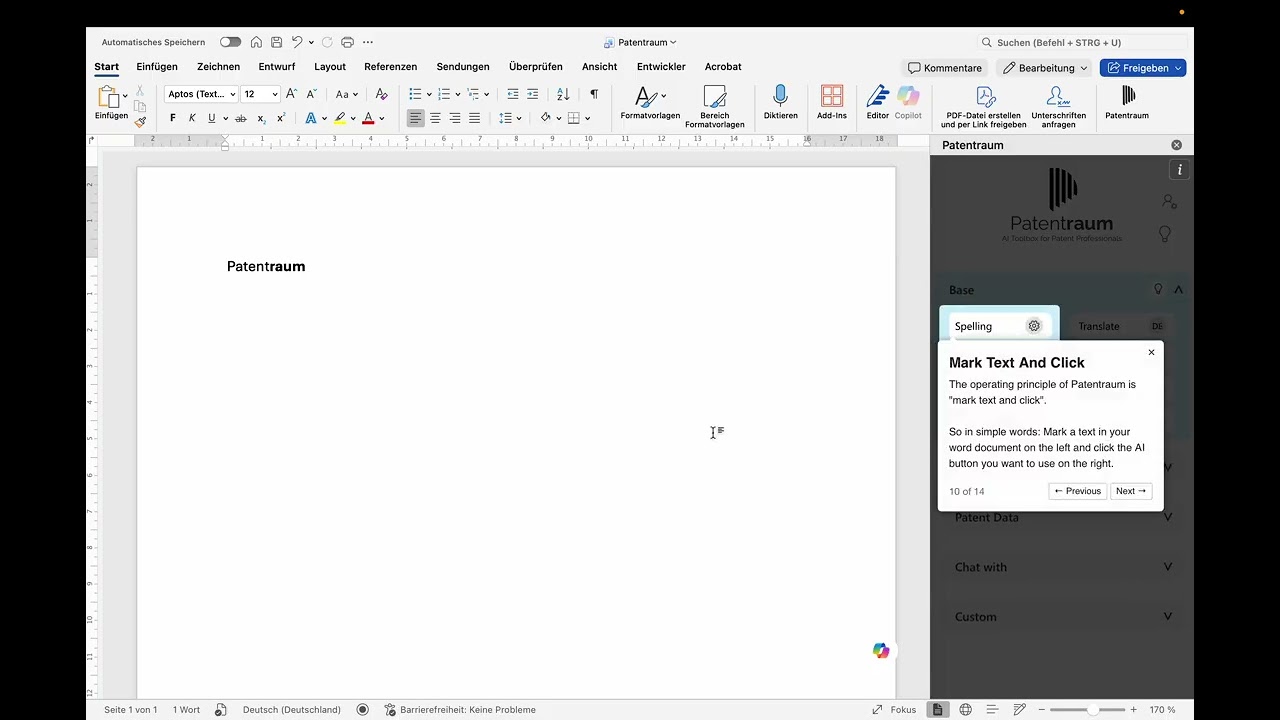Viewport: 1280px width, 720px height.
Task: Open the Bearbeitung mode dropdown
Action: click(1045, 68)
